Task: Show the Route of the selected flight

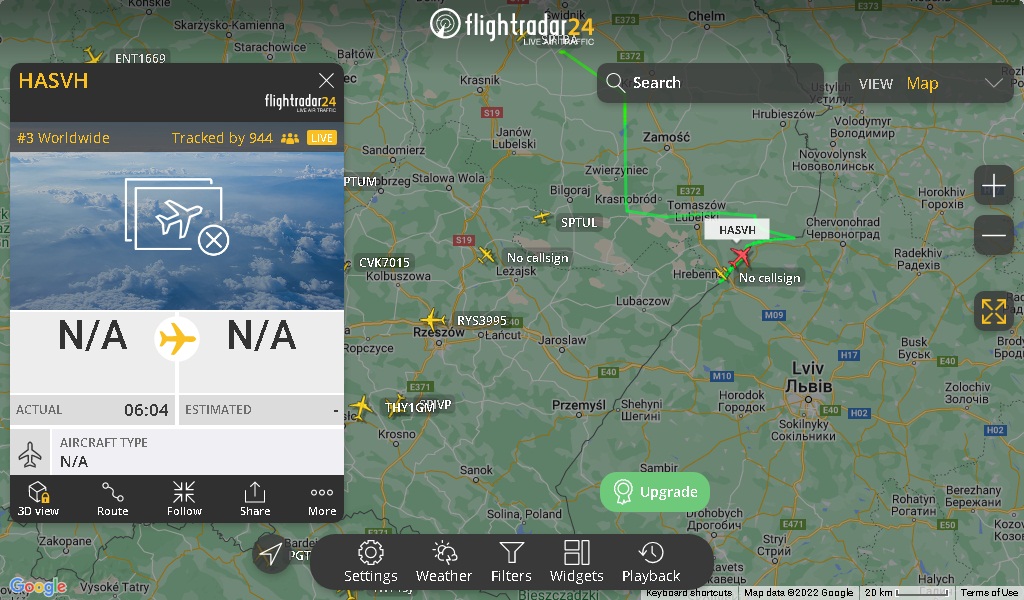Action: 112,499
